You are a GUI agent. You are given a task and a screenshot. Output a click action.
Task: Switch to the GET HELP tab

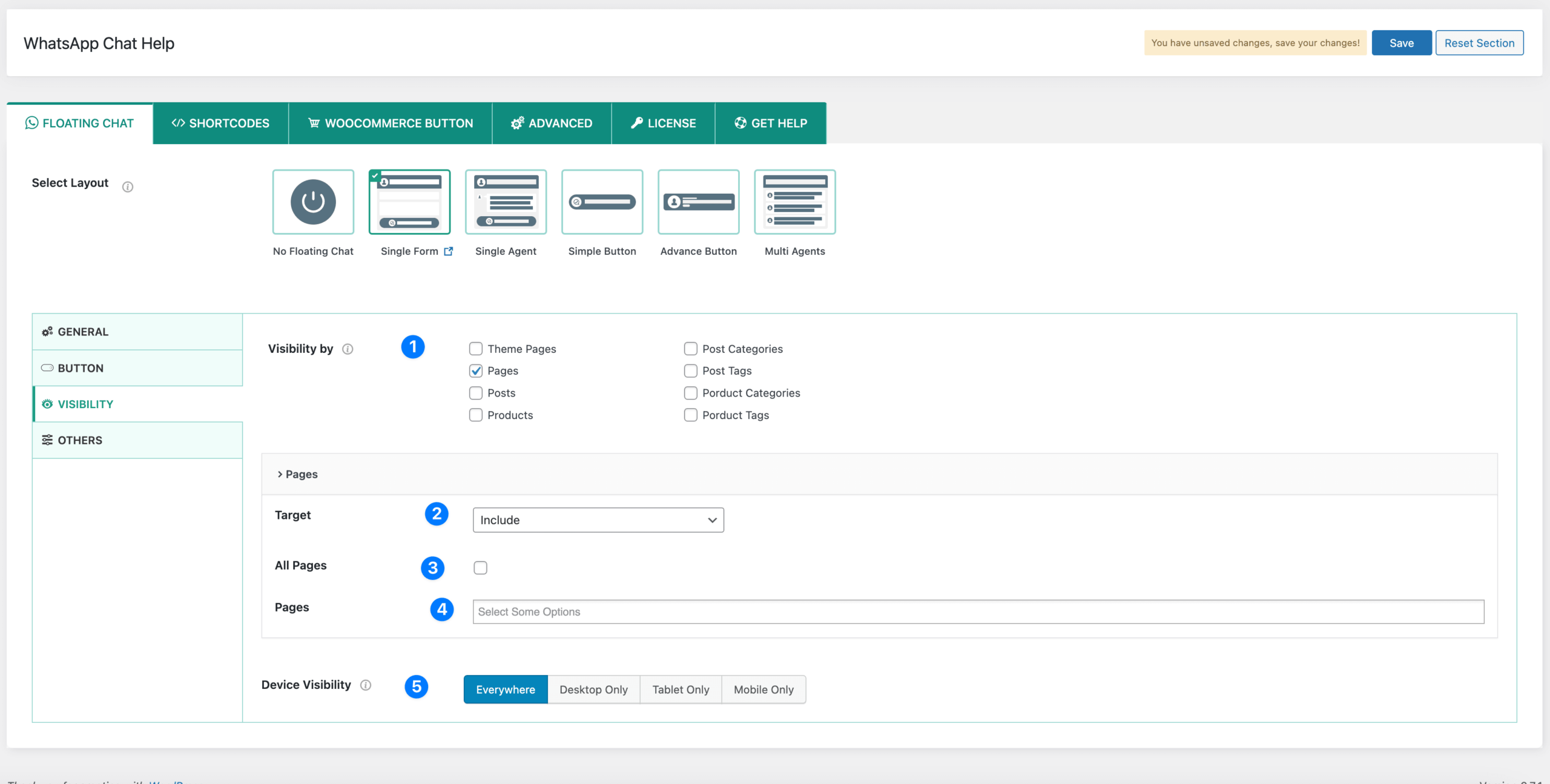click(x=771, y=123)
